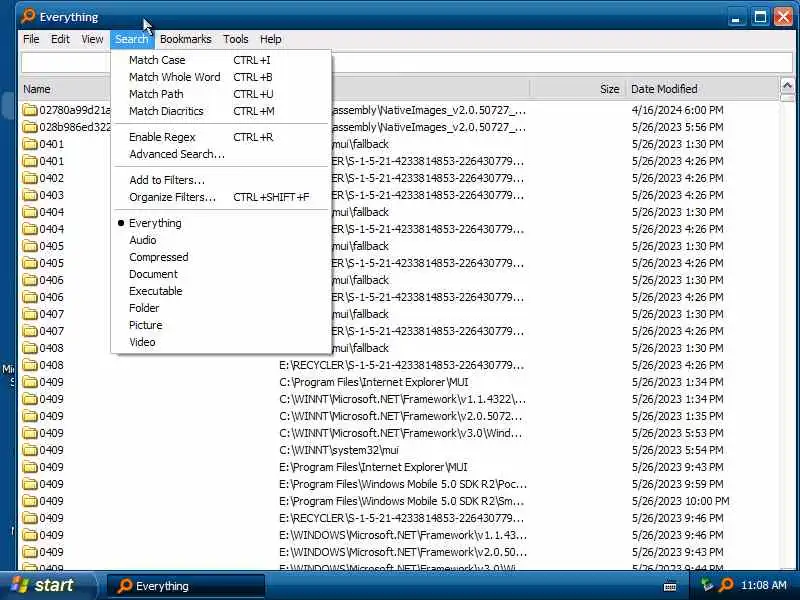
Task: Open the View menu
Action: (92, 39)
